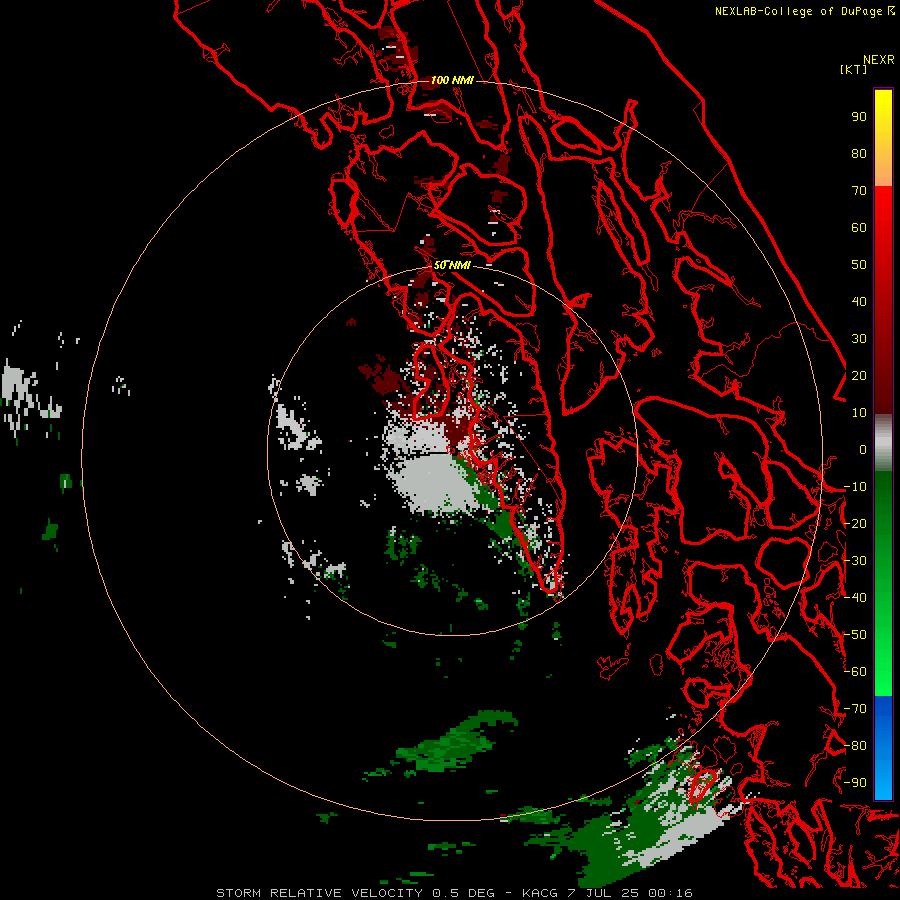This screenshot has height=900, width=900.
Task: Click the 90 value on the velocity scale
Action: click(x=859, y=117)
